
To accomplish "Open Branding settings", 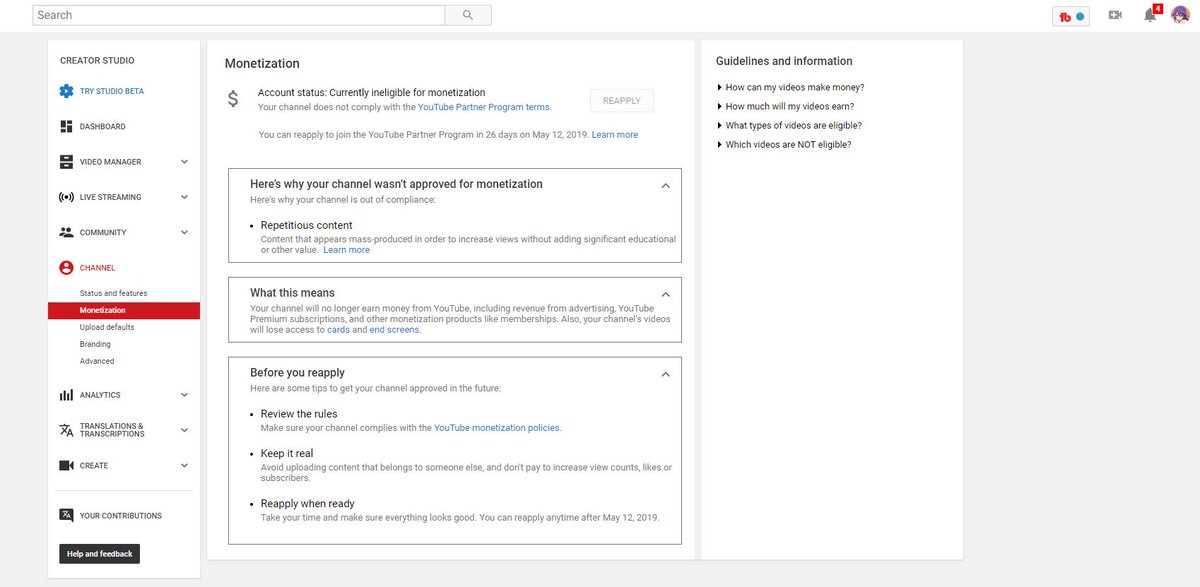I will [95, 344].
